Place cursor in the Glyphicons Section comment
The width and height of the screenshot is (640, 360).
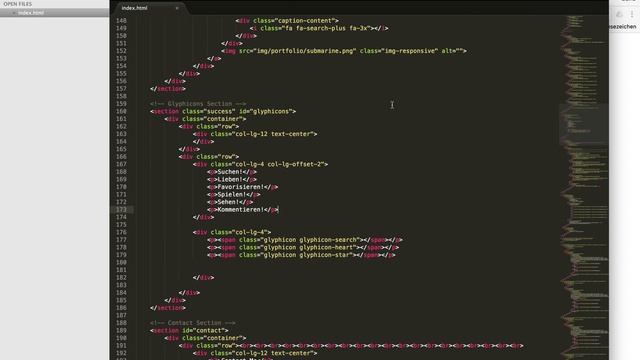pos(198,104)
